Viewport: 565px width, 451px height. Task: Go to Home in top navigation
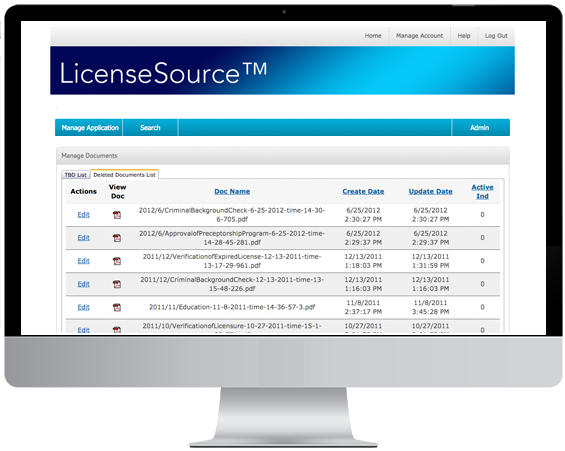pos(373,36)
